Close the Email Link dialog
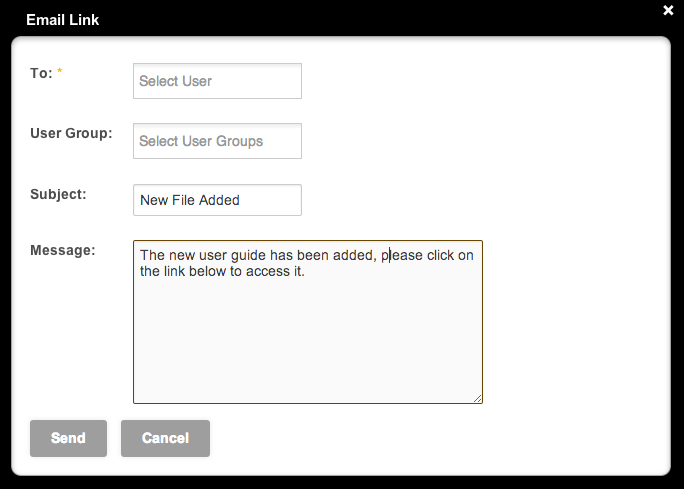Image resolution: width=684 pixels, height=489 pixels. [x=668, y=10]
